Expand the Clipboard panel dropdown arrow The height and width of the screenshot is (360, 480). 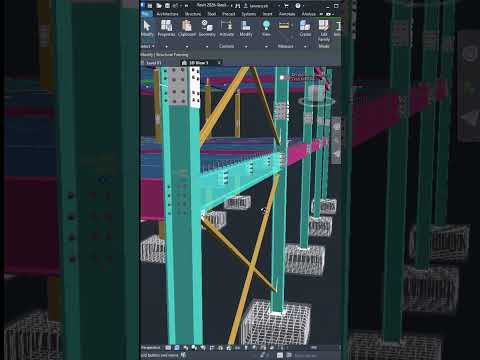(x=187, y=47)
